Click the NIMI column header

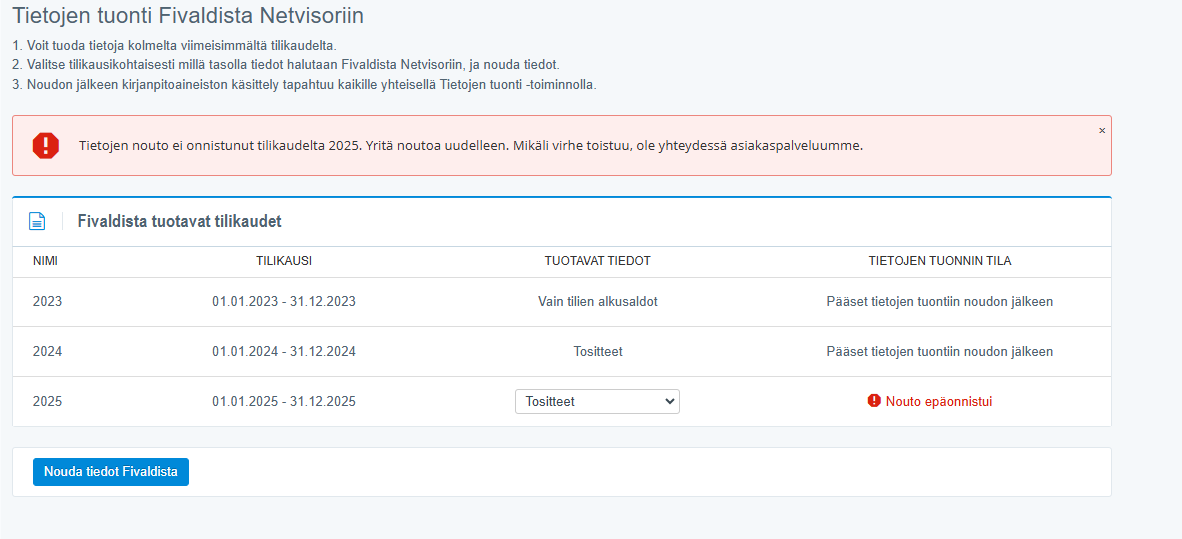click(46, 261)
